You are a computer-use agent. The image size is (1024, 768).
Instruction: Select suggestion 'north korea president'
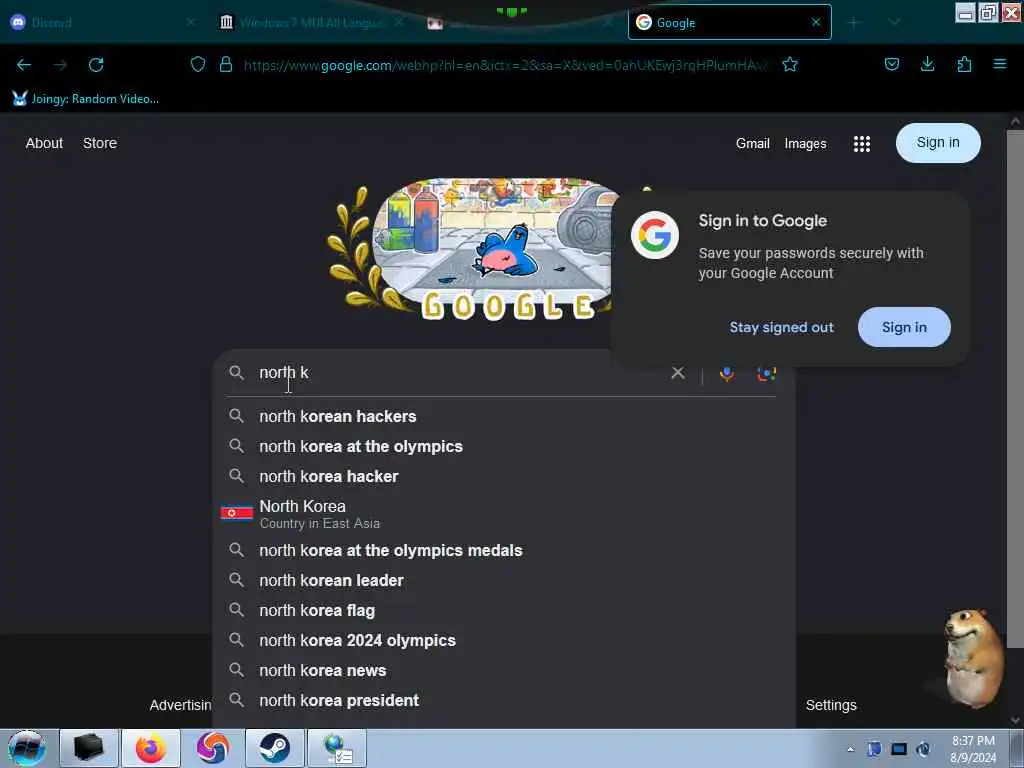pyautogui.click(x=504, y=701)
